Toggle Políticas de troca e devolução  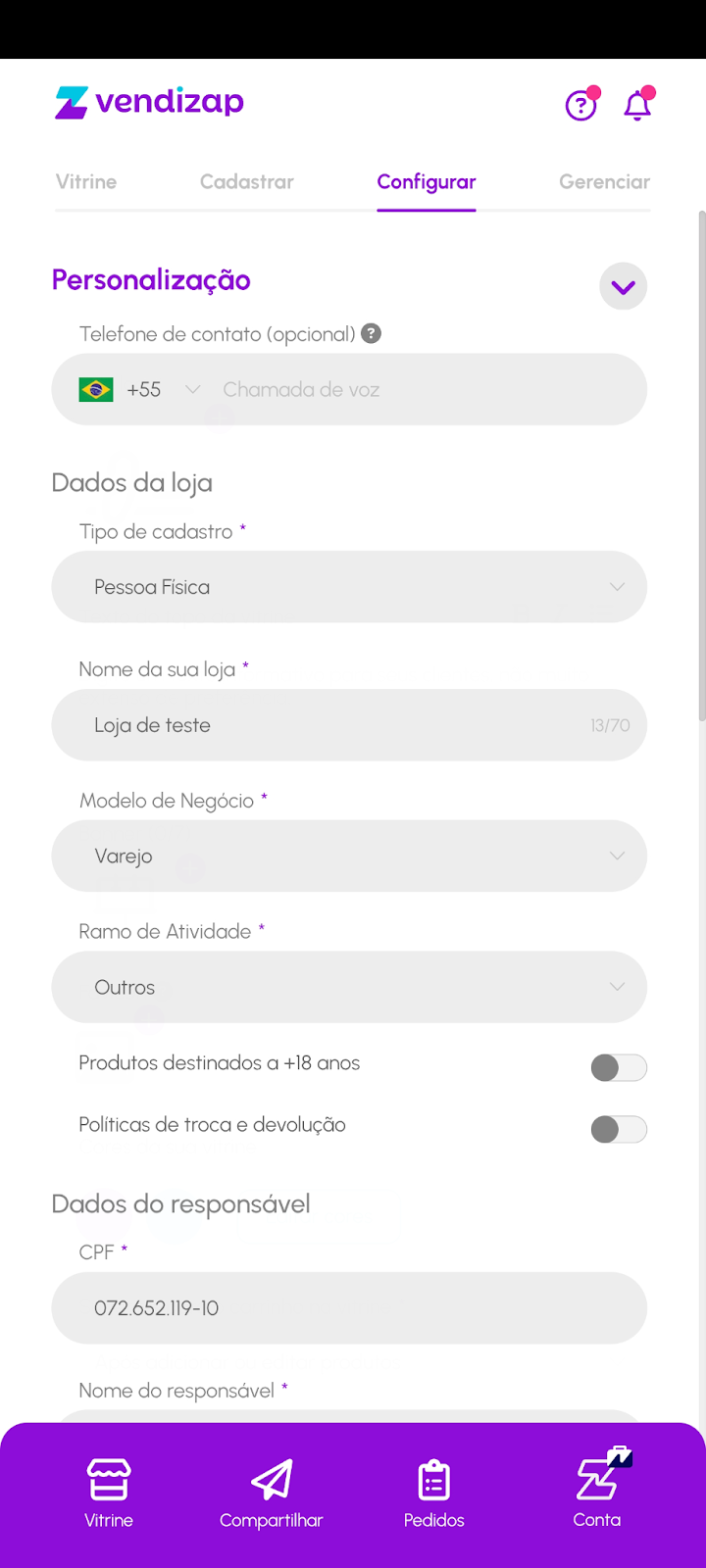(x=618, y=1129)
